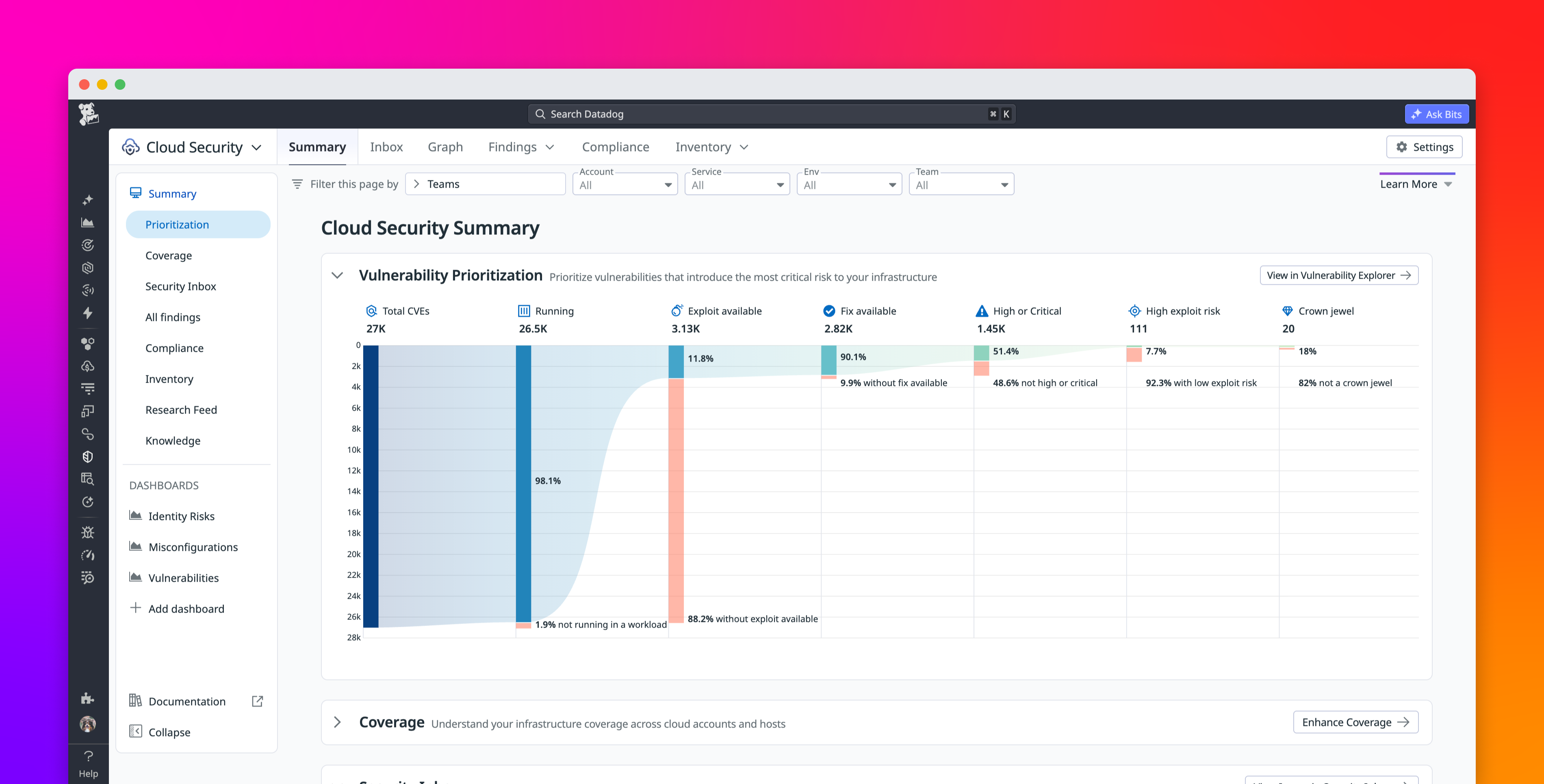The width and height of the screenshot is (1544, 784).
Task: Switch to the Graph tab
Action: [x=445, y=147]
